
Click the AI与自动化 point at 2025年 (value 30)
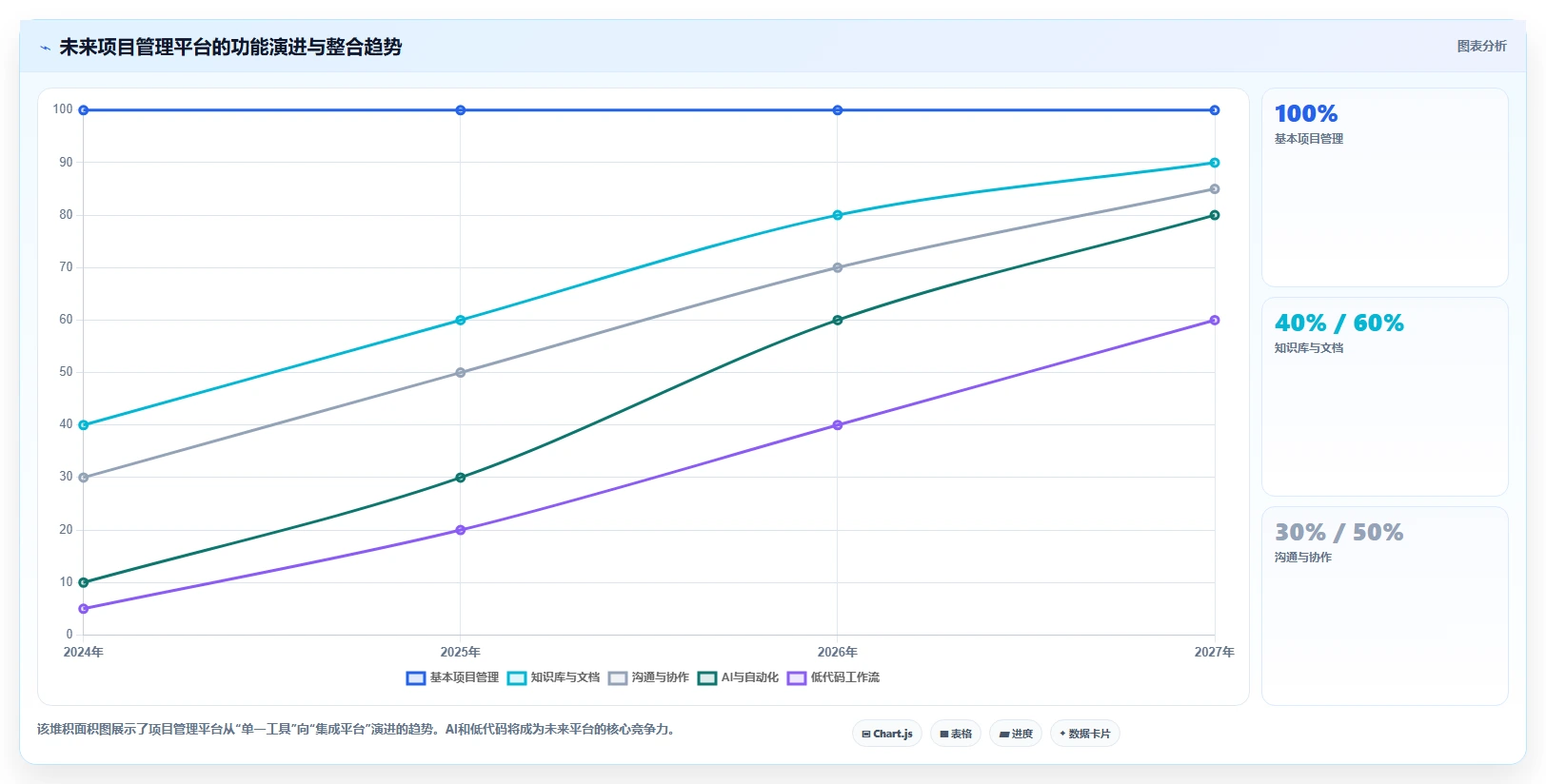(461, 478)
